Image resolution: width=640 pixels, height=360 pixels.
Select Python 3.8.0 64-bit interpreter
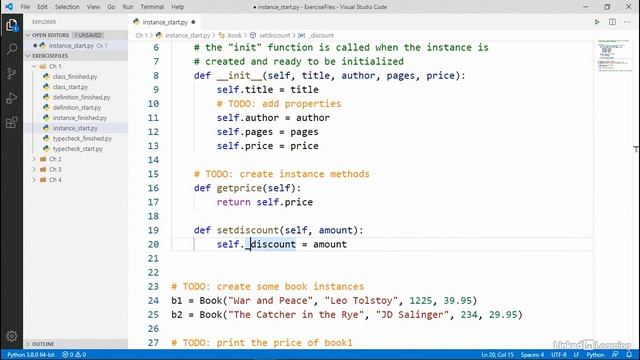click(x=31, y=355)
